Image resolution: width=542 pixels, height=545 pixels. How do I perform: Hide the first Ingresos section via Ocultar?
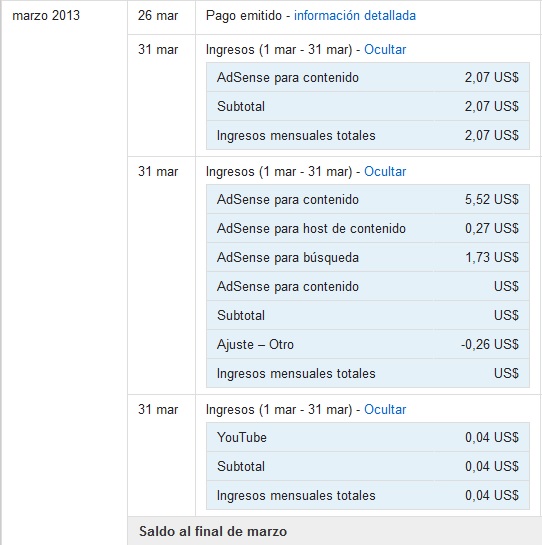click(385, 49)
